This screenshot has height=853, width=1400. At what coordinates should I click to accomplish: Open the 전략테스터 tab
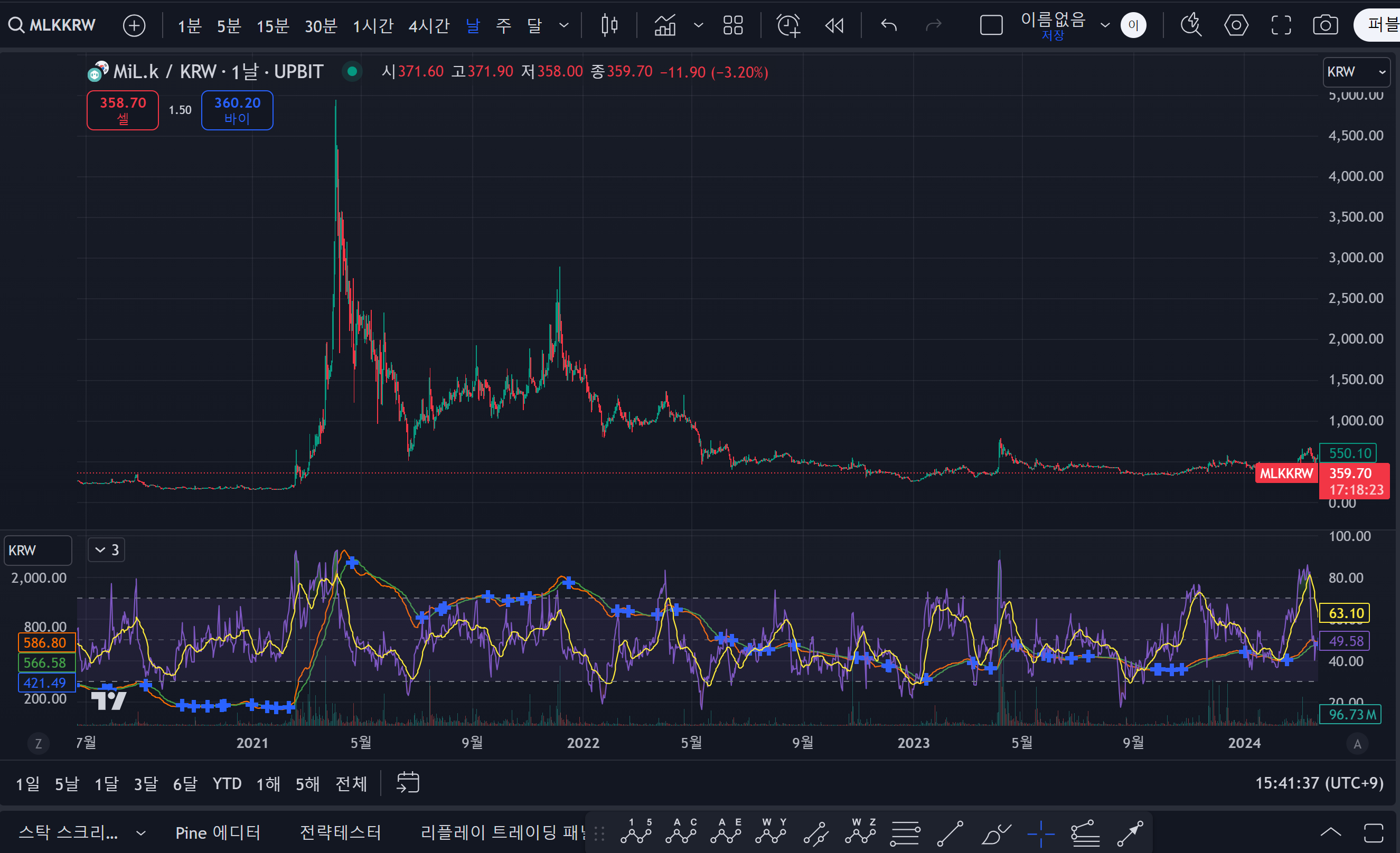(340, 832)
